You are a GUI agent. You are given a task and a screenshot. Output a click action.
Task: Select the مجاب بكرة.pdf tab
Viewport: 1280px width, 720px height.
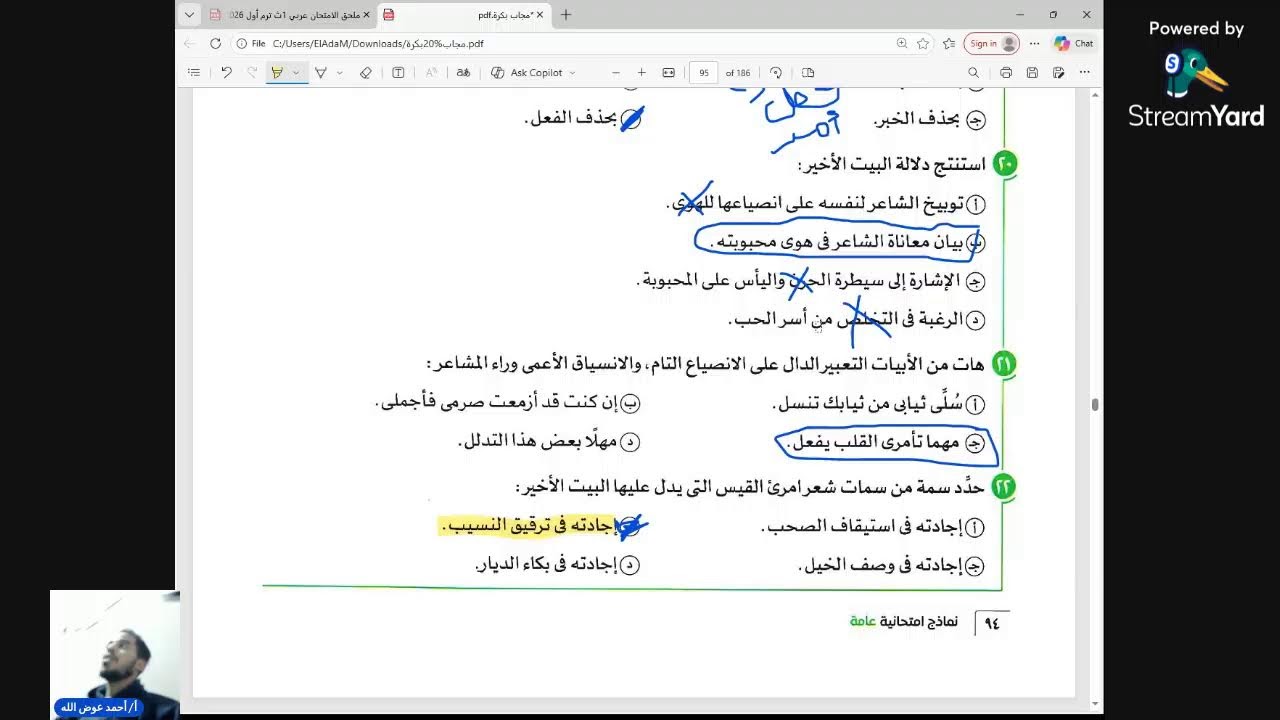(463, 15)
